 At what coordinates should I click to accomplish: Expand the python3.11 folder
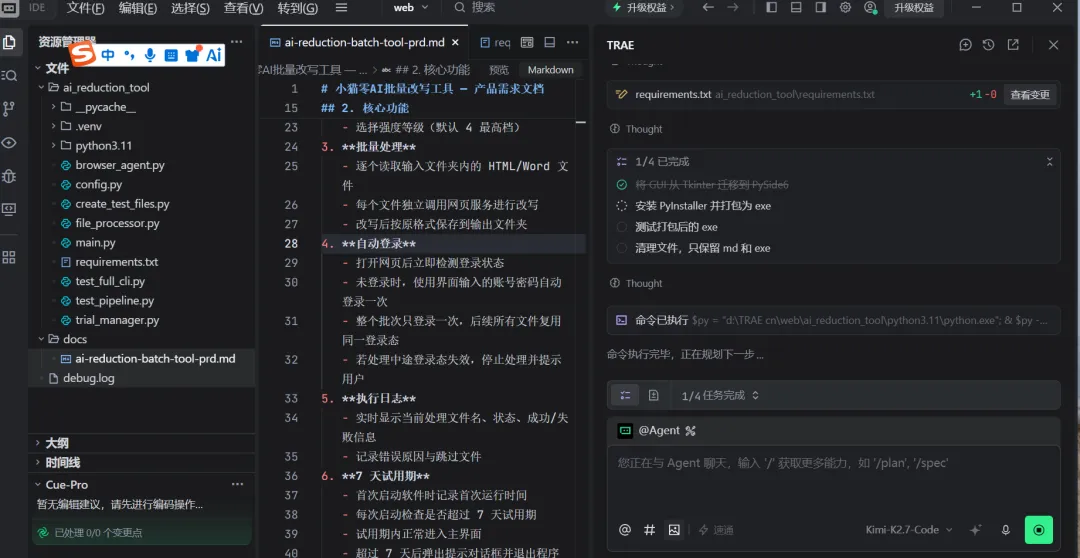(x=54, y=145)
